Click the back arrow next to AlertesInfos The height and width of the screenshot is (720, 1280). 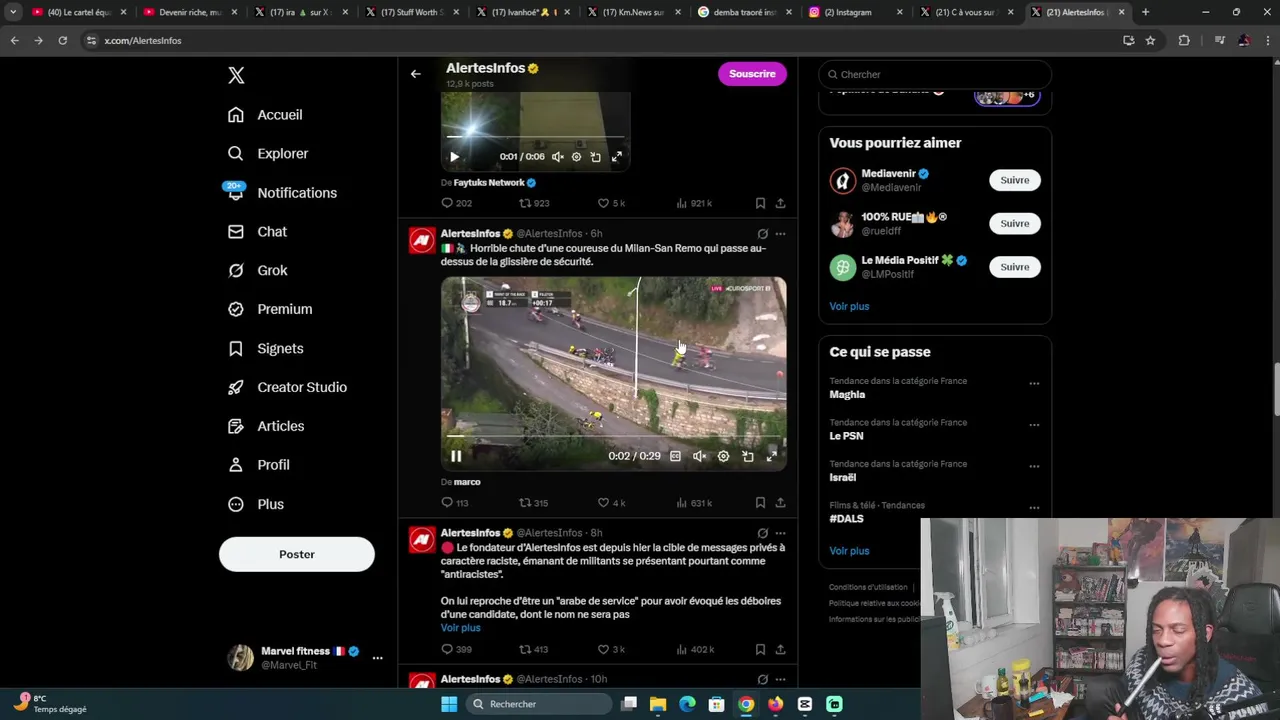(416, 74)
